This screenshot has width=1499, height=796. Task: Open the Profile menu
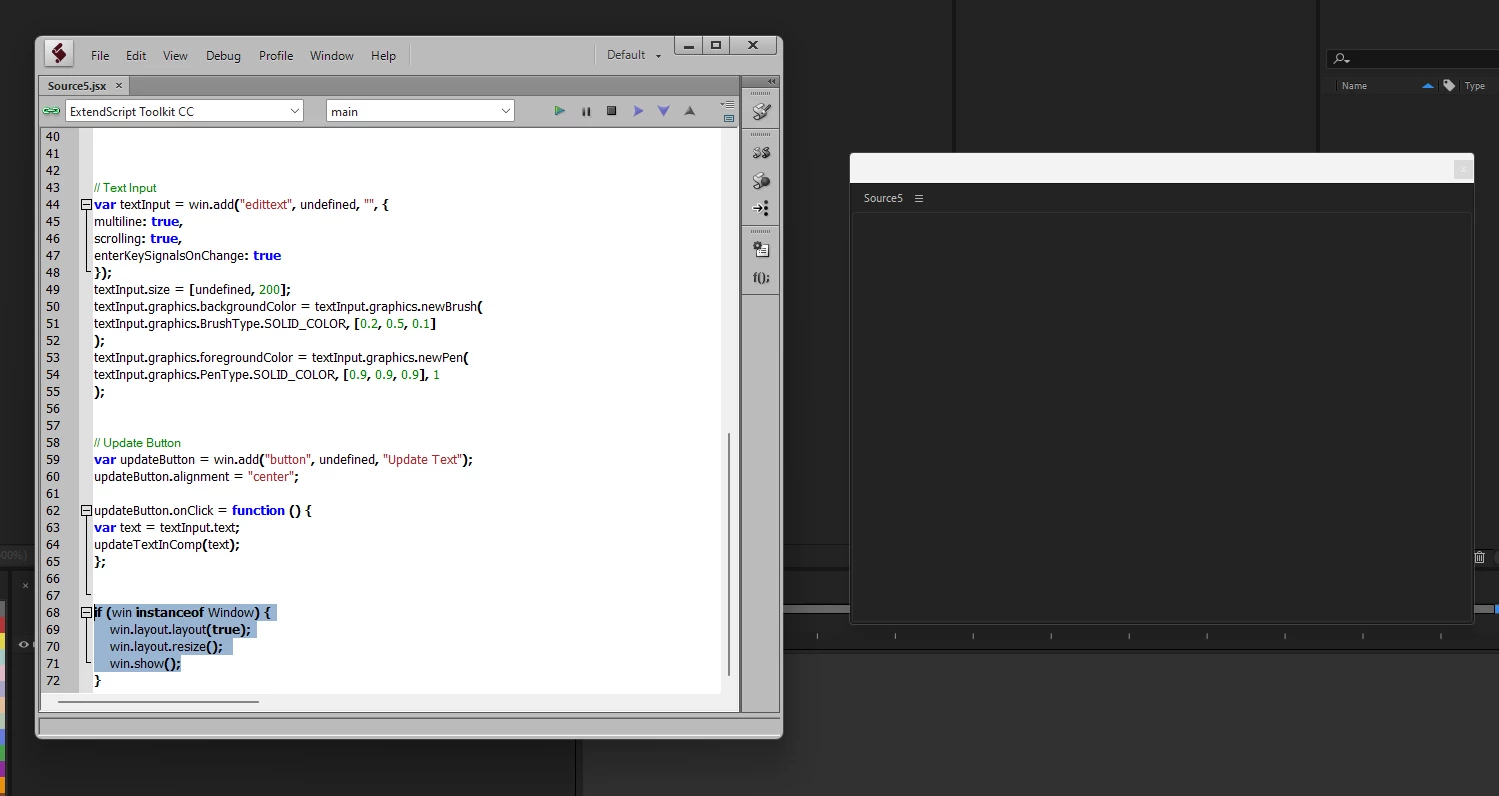(276, 56)
